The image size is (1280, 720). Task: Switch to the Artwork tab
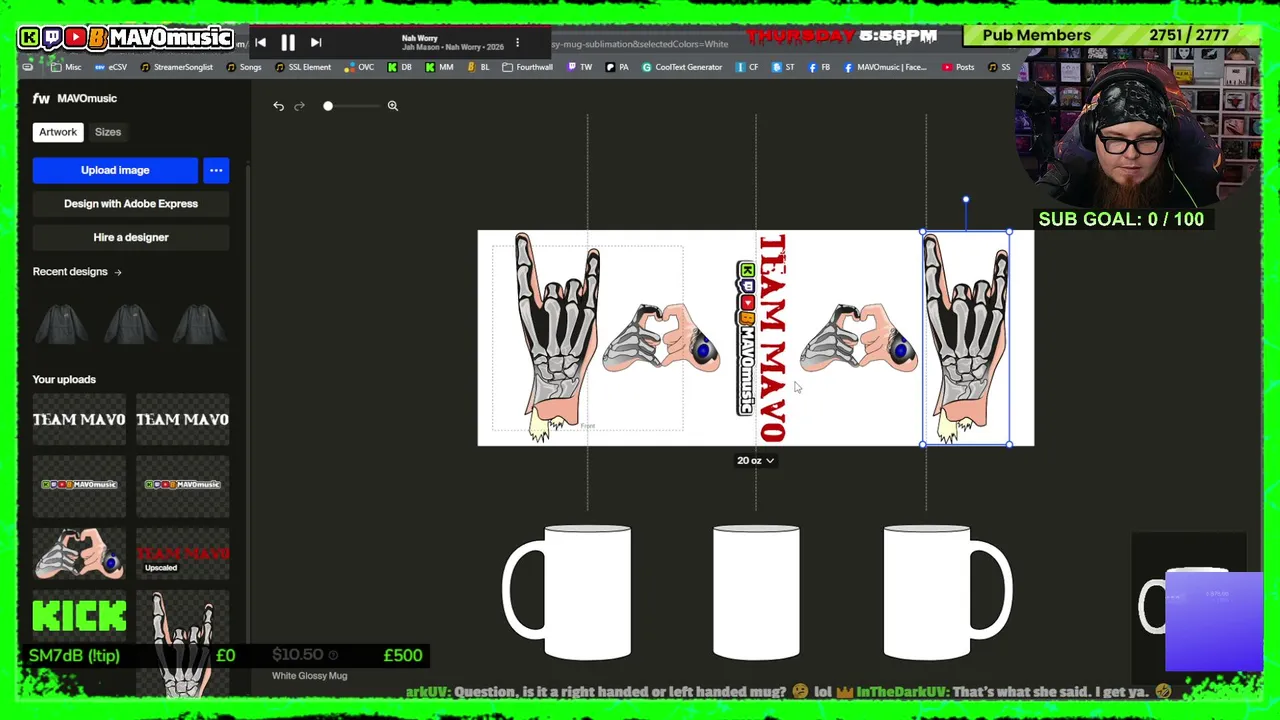(58, 132)
